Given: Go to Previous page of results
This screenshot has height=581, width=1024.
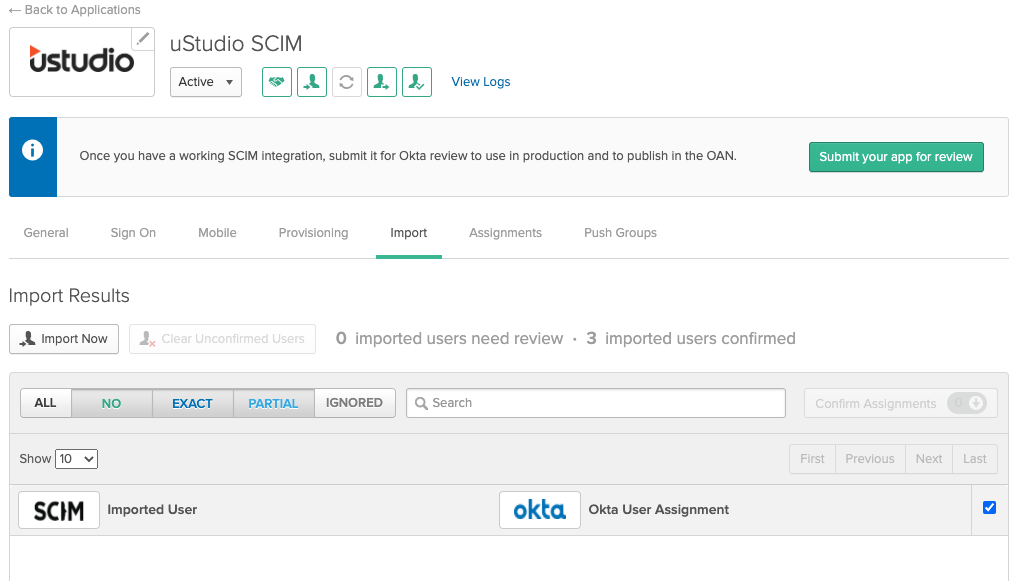Looking at the screenshot, I should 870,459.
